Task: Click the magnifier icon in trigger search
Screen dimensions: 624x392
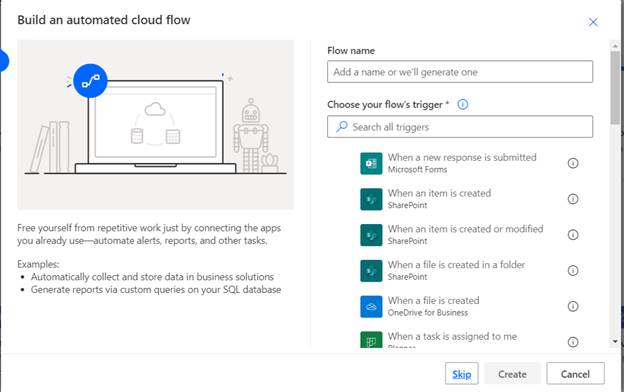Action: (341, 127)
